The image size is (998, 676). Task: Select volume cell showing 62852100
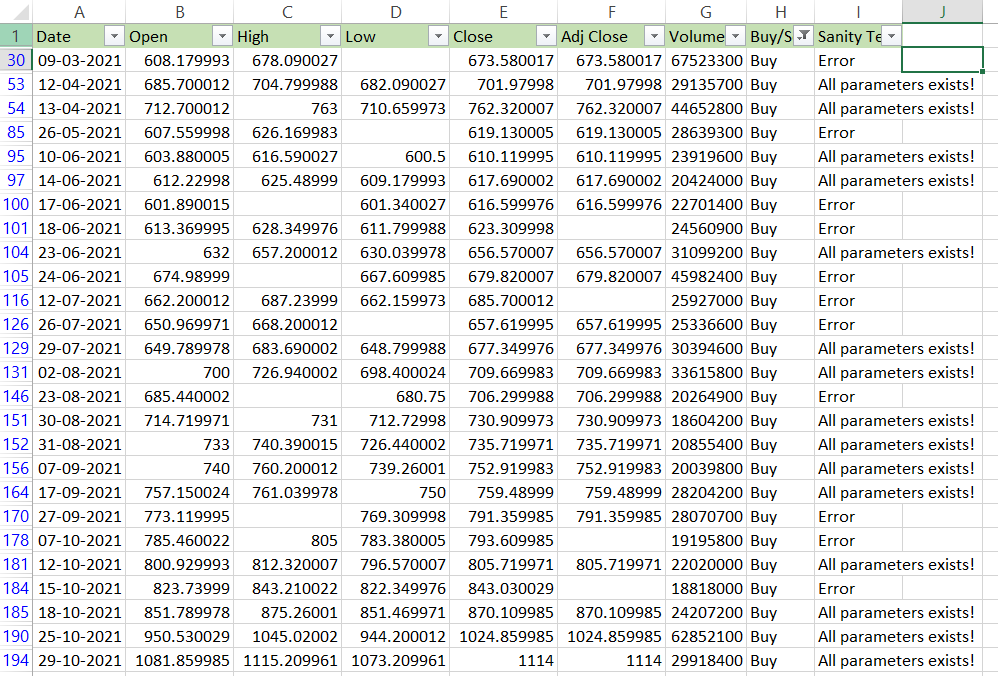pyautogui.click(x=706, y=636)
